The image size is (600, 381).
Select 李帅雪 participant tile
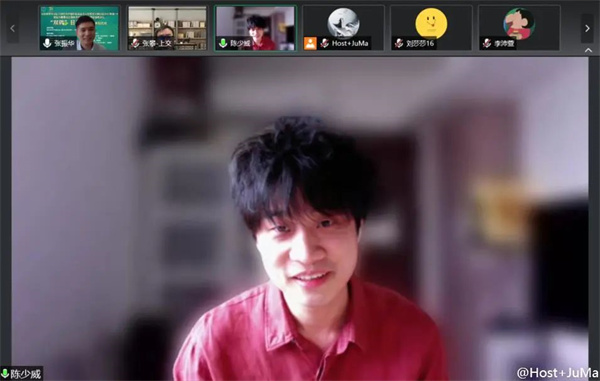(x=519, y=28)
